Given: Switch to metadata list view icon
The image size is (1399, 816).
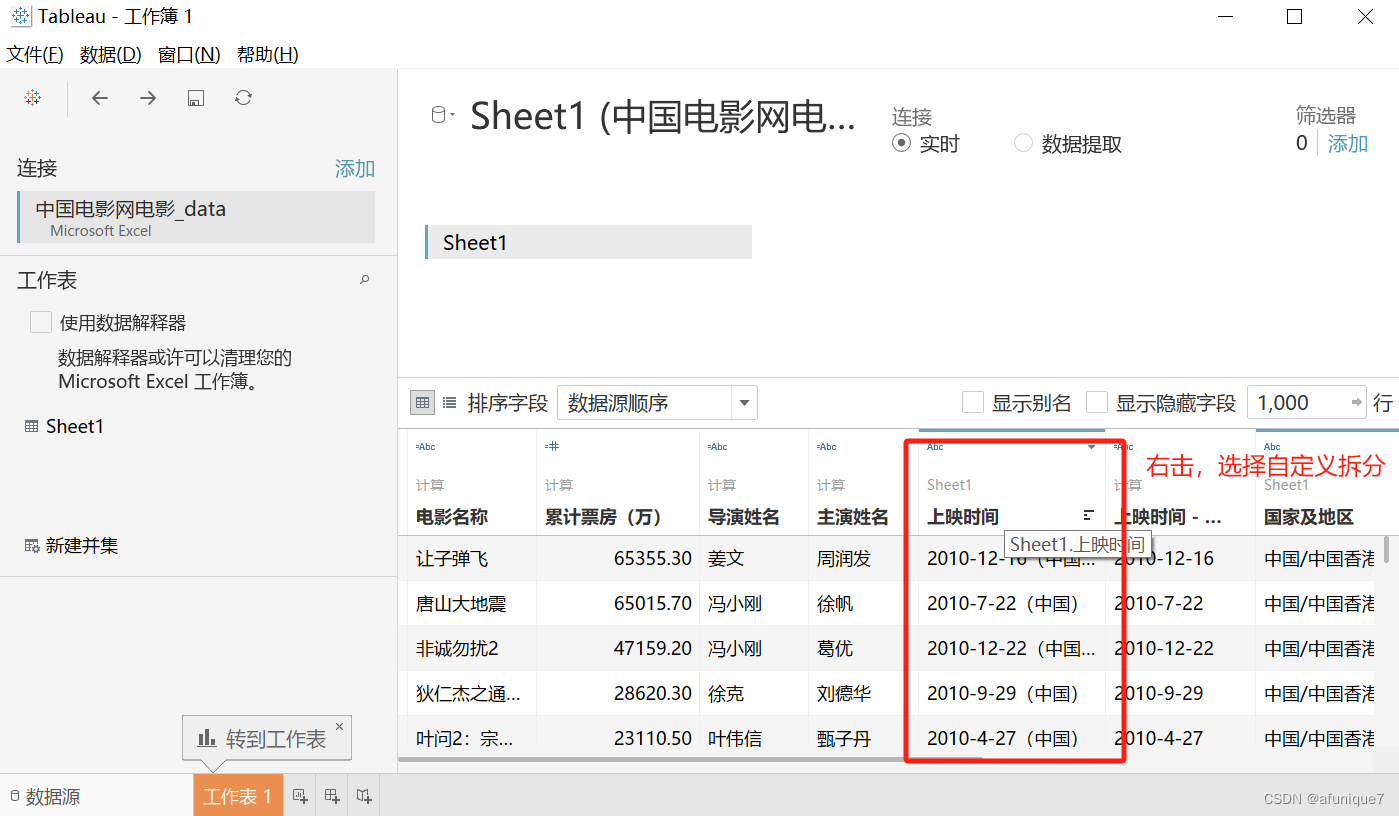Looking at the screenshot, I should click(450, 403).
